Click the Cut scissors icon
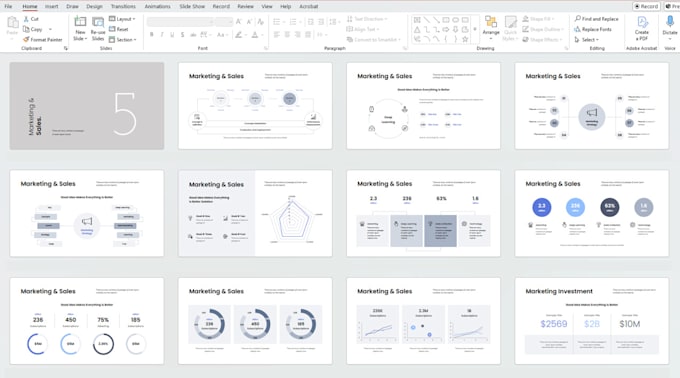The image size is (680, 378). (x=26, y=19)
